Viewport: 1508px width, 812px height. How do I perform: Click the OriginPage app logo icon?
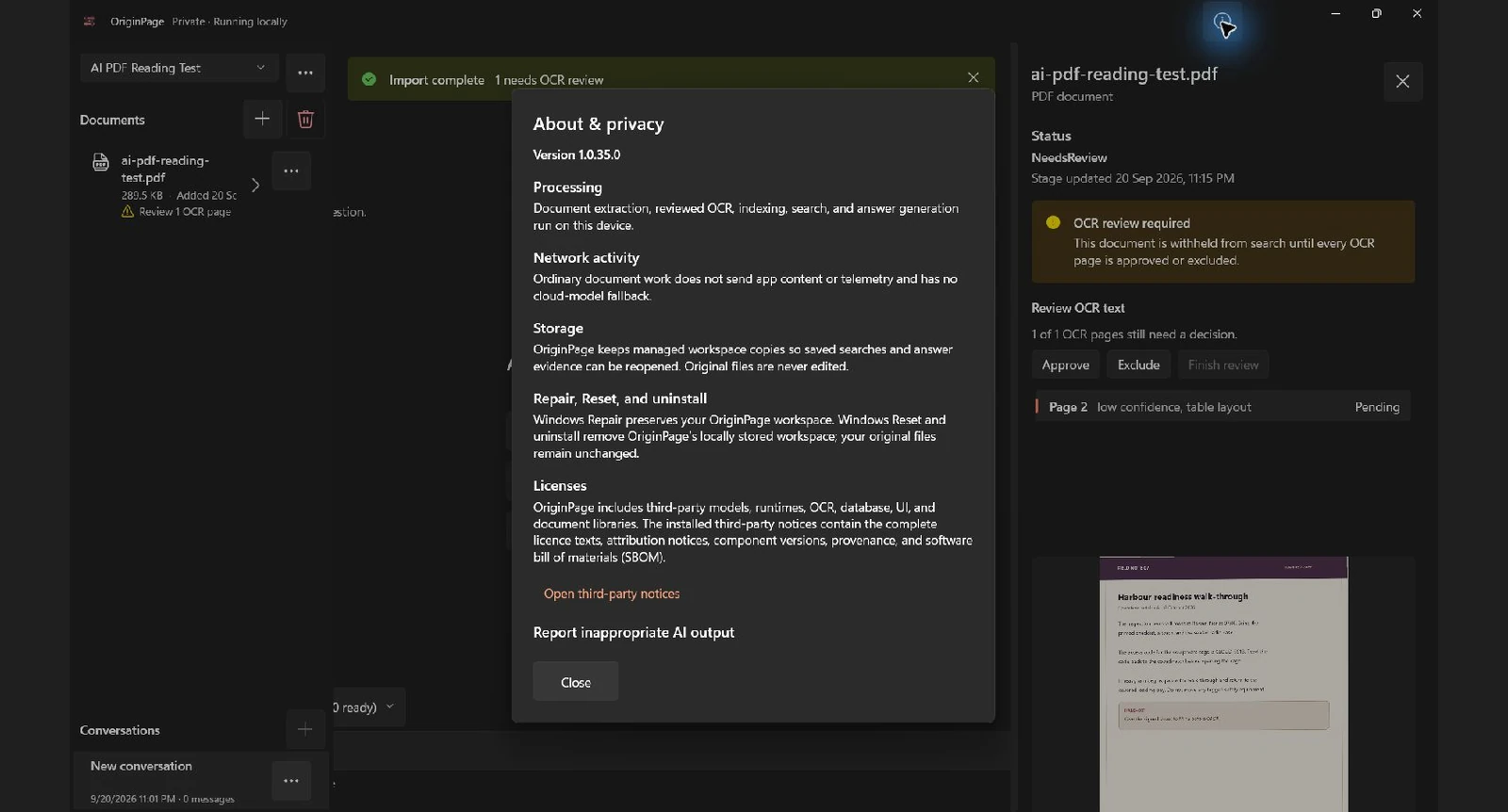90,21
